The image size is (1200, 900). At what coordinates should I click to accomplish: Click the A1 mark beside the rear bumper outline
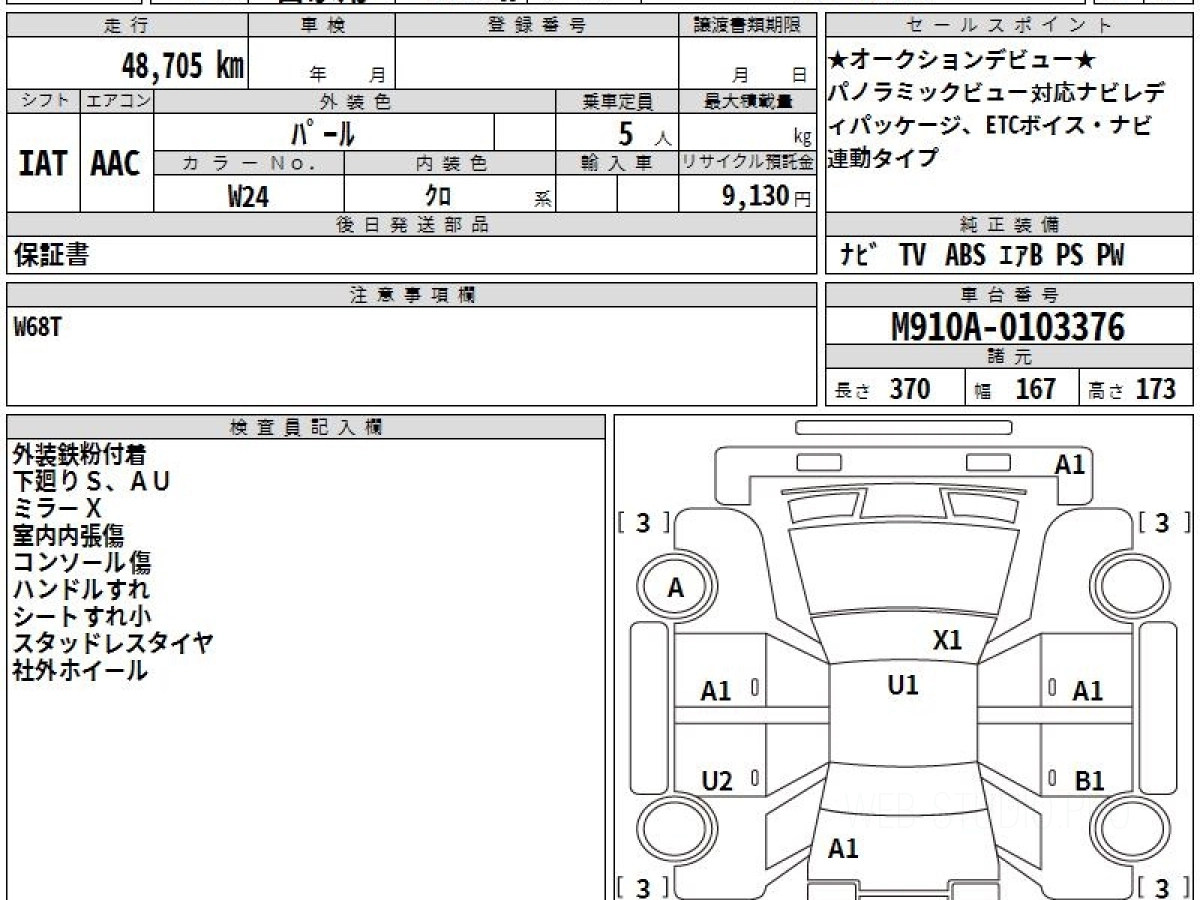click(x=1069, y=464)
